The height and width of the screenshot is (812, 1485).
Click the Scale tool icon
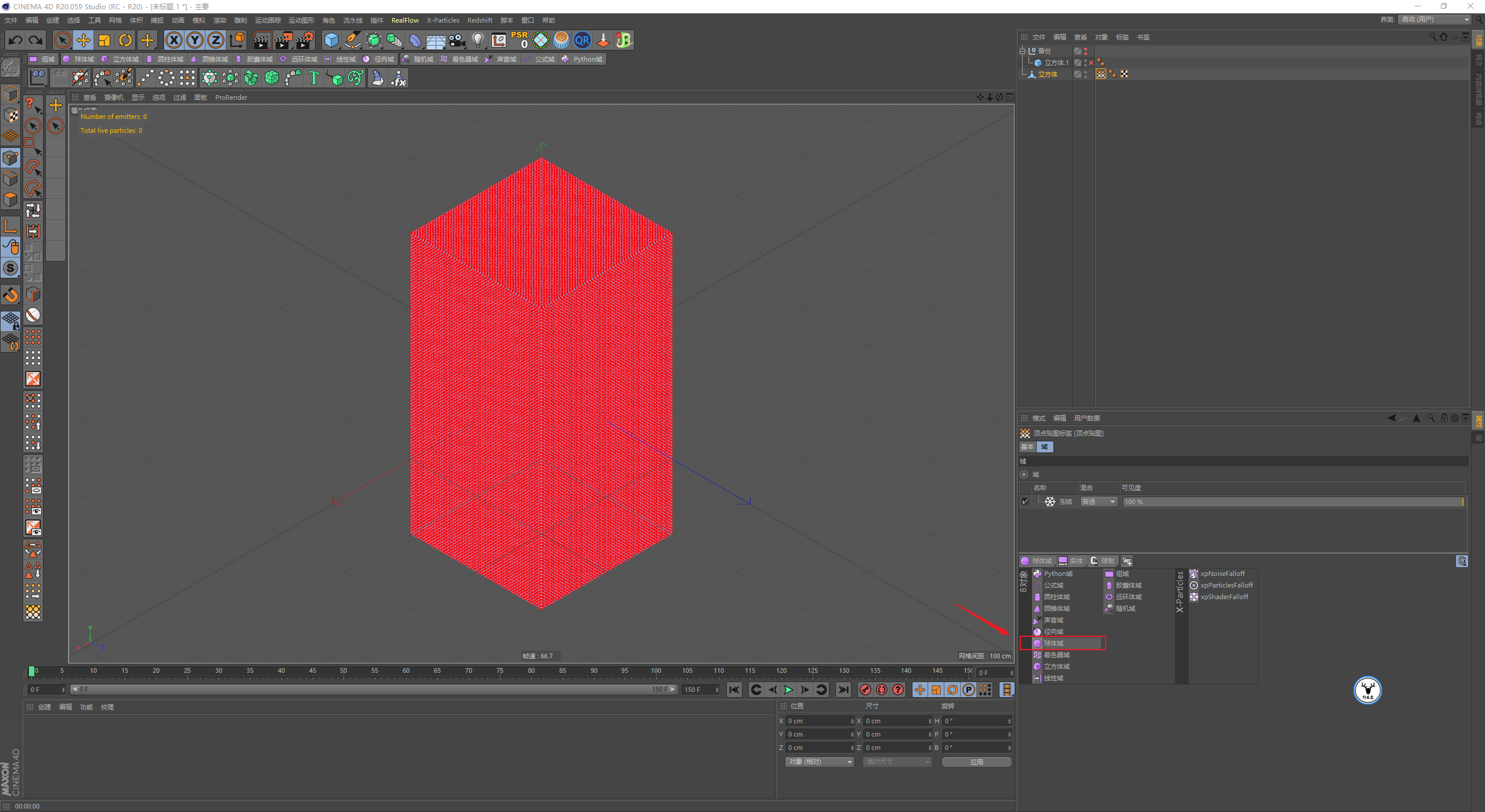(x=104, y=40)
